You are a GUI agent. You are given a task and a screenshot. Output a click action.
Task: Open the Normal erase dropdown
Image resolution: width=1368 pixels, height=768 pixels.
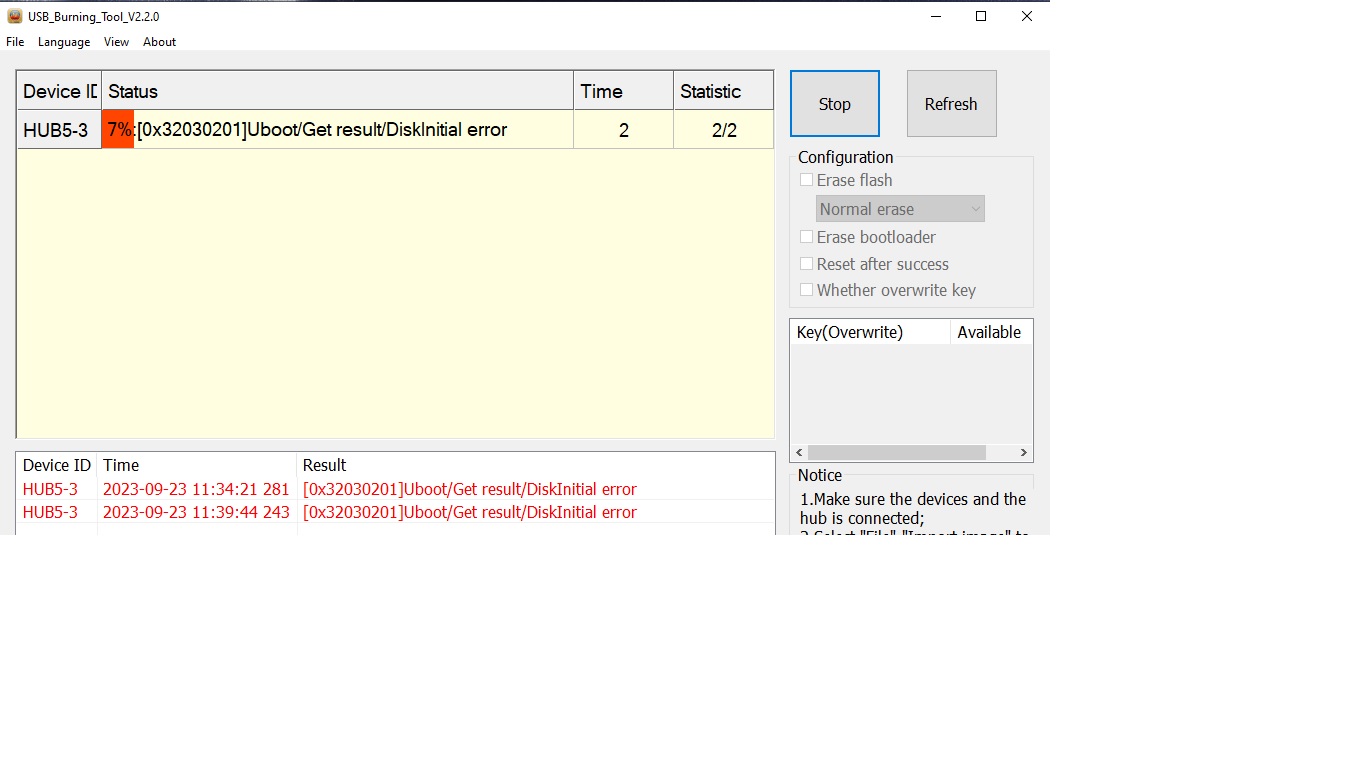click(900, 209)
